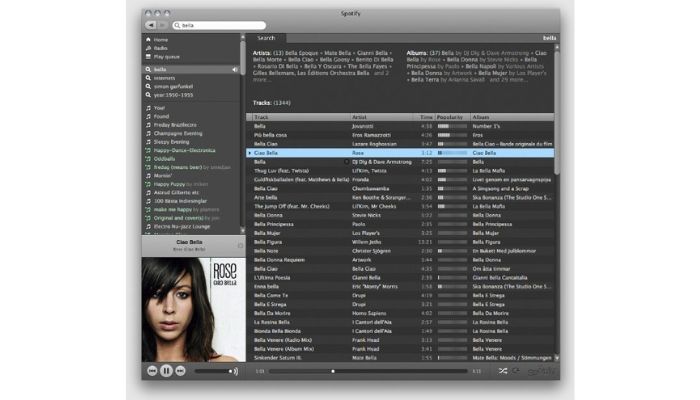
Task: Select the 'Bella Figura' track
Action: click(x=400, y=242)
